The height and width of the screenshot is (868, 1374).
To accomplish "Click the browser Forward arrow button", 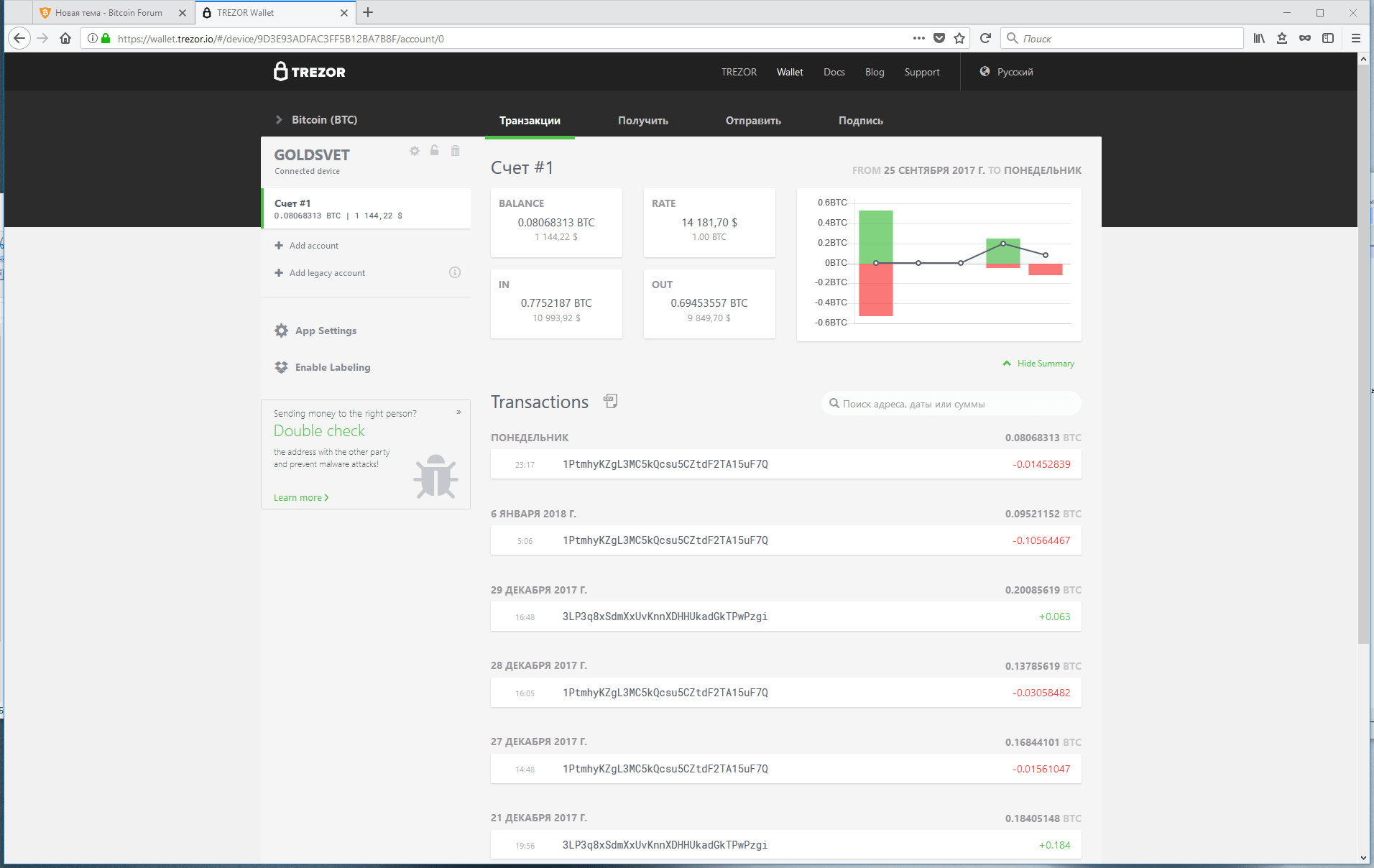I will (x=42, y=38).
